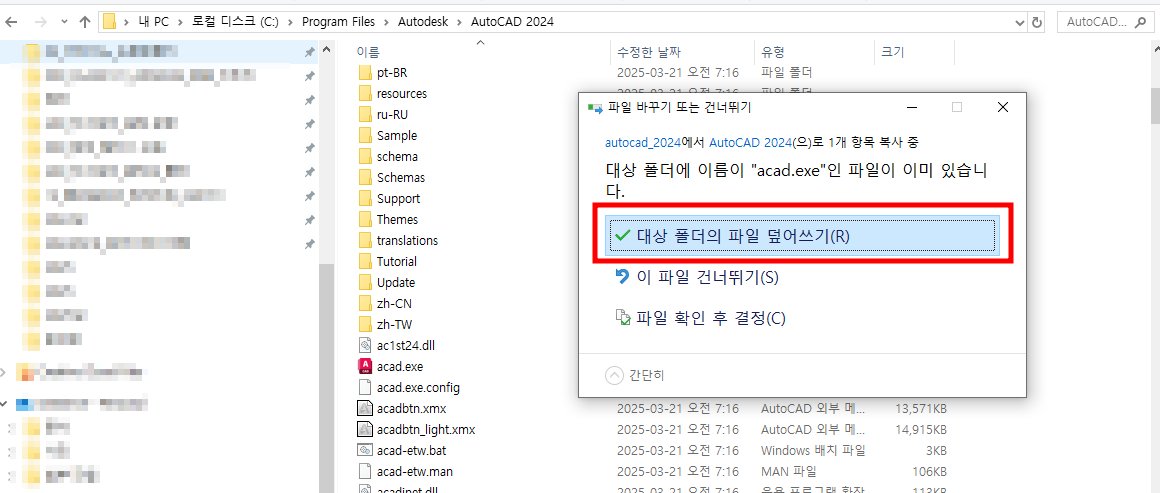Select the schema folder icon

[365, 157]
